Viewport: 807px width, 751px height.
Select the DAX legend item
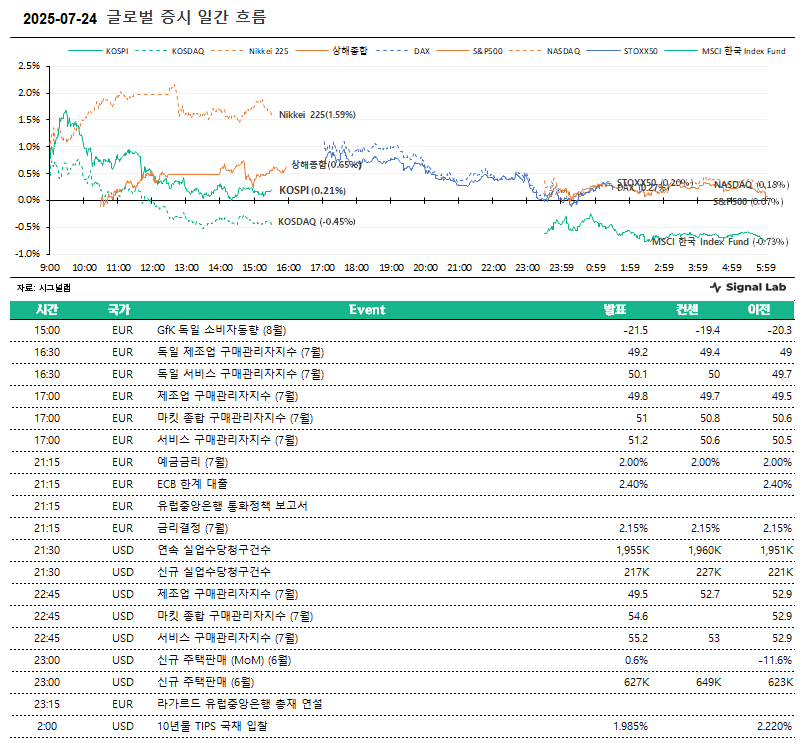point(422,50)
